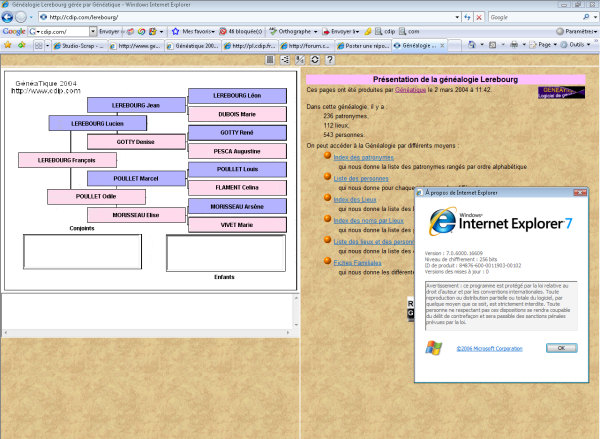600x439 pixels.
Task: Click the address bar URL field
Action: click(247, 17)
